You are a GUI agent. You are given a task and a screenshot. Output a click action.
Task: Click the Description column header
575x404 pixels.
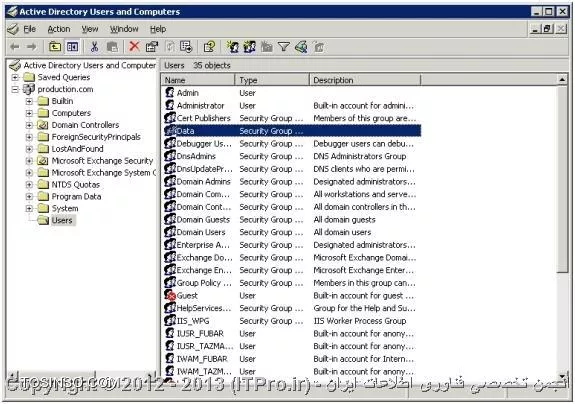click(x=365, y=80)
